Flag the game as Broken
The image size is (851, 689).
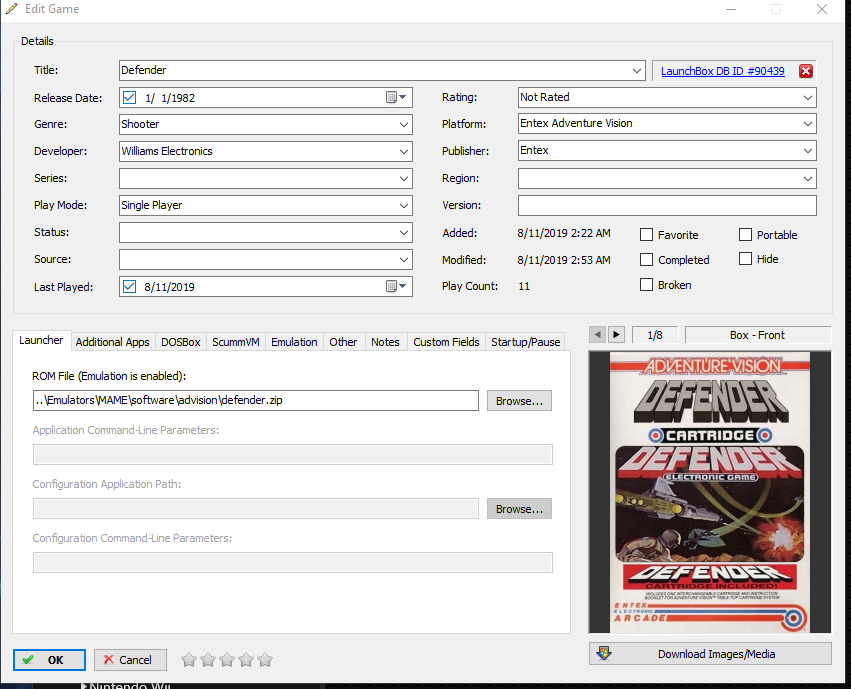(x=646, y=284)
